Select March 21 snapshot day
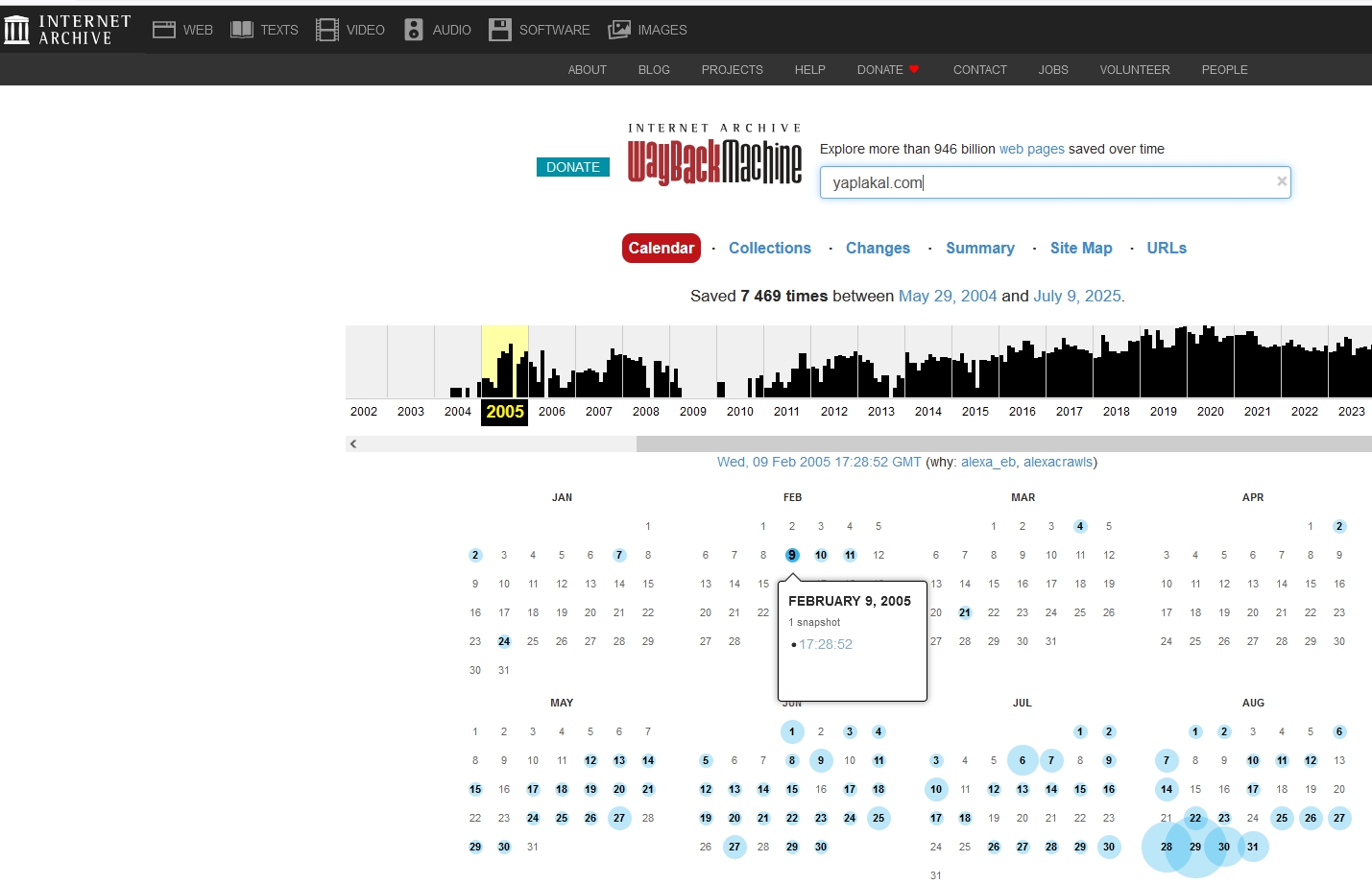The width and height of the screenshot is (1372, 885). click(965, 612)
